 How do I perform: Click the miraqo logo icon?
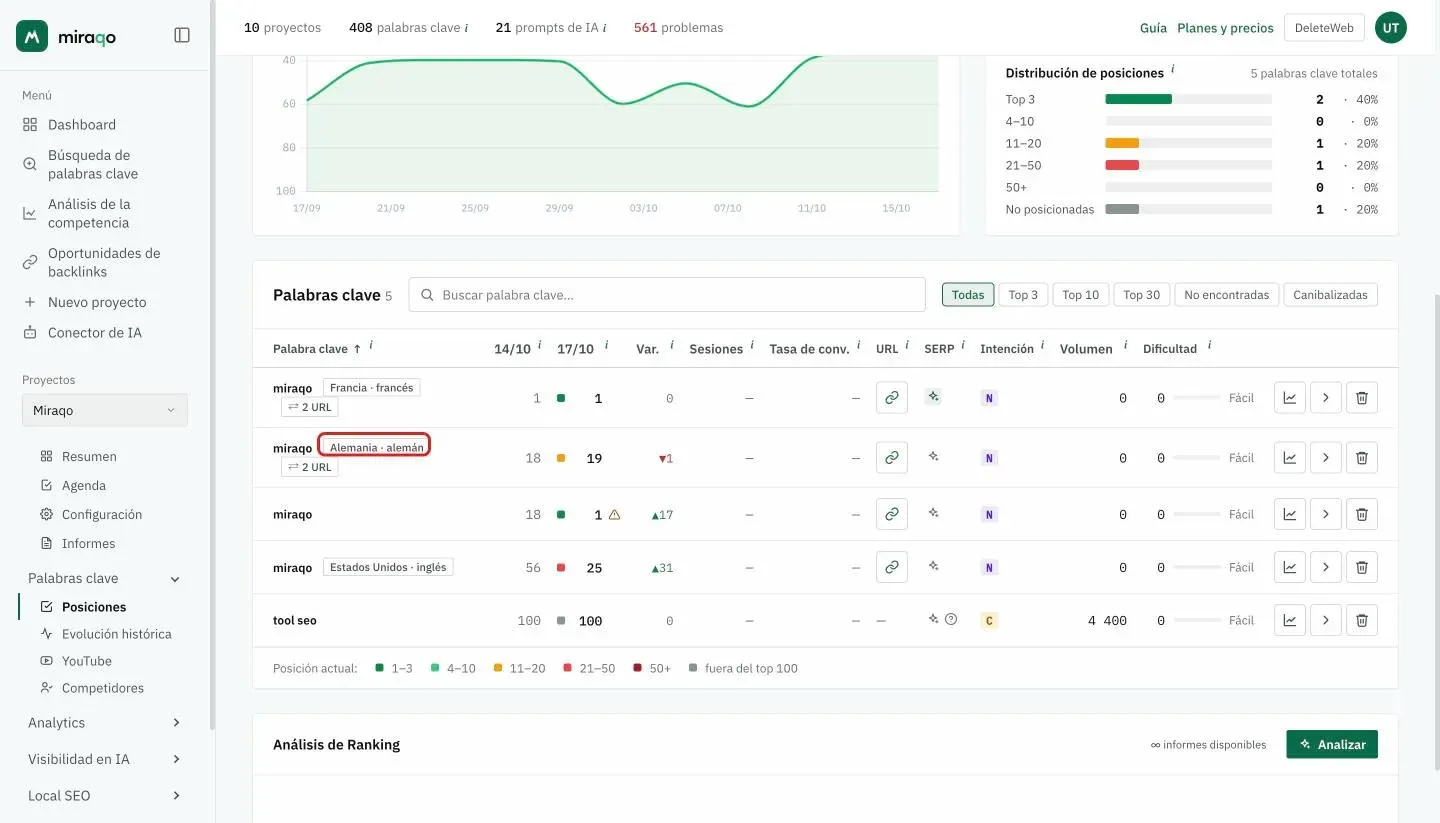coord(32,36)
